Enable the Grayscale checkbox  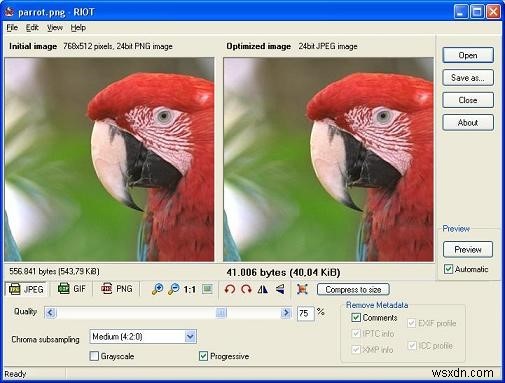tap(94, 356)
